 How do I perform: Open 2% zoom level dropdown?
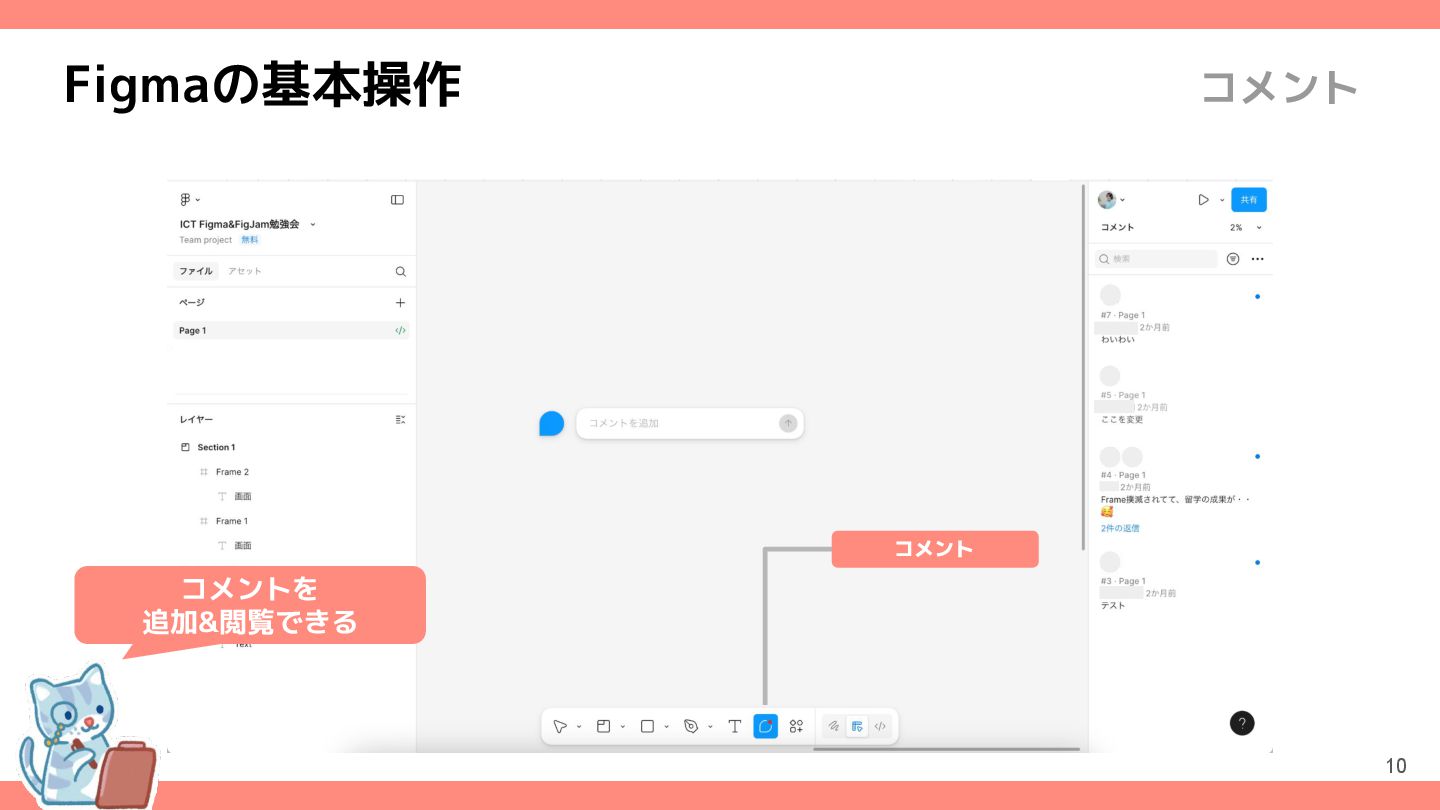click(1246, 228)
